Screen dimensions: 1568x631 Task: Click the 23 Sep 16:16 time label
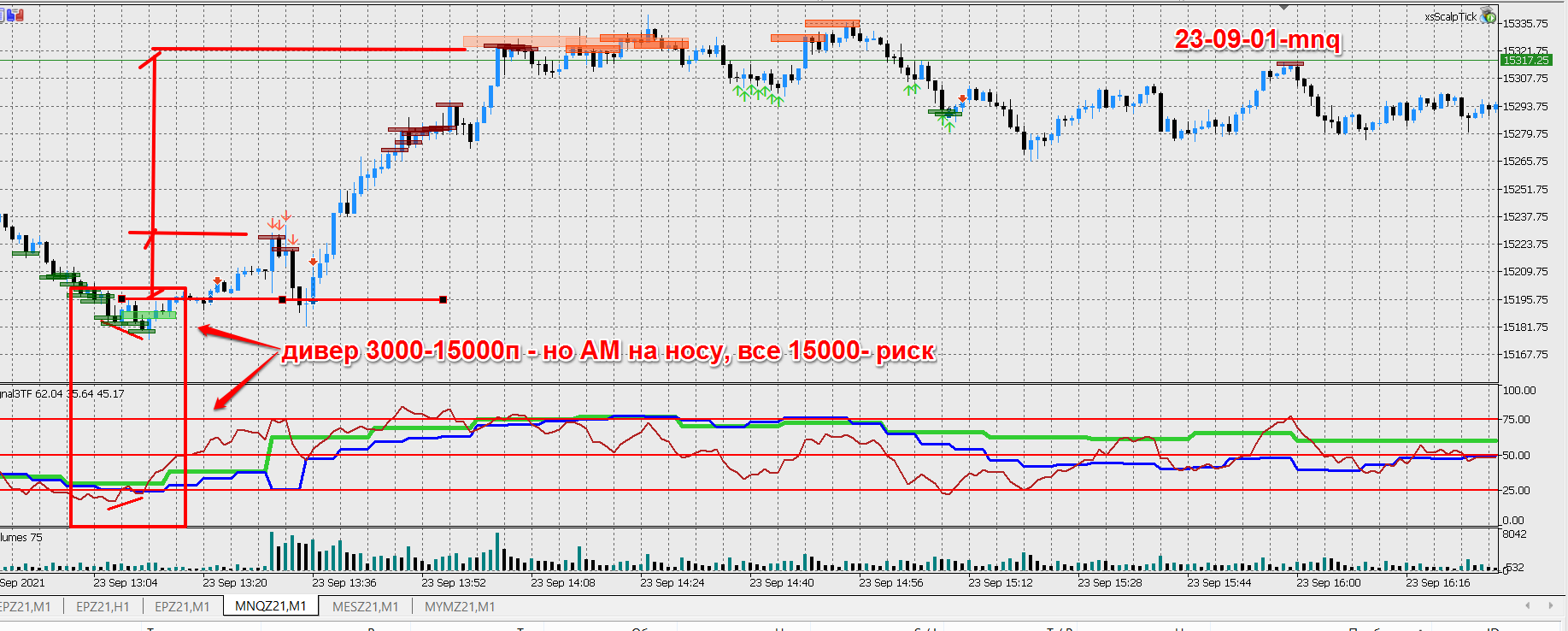[1438, 583]
